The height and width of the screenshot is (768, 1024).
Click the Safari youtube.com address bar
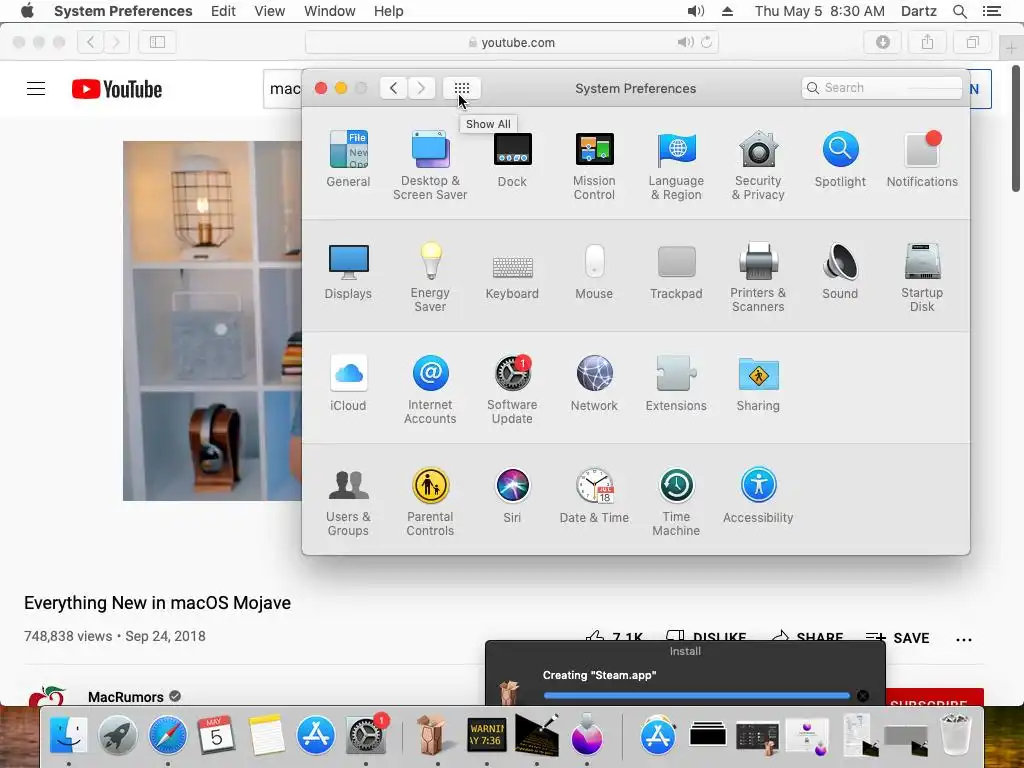coord(511,42)
